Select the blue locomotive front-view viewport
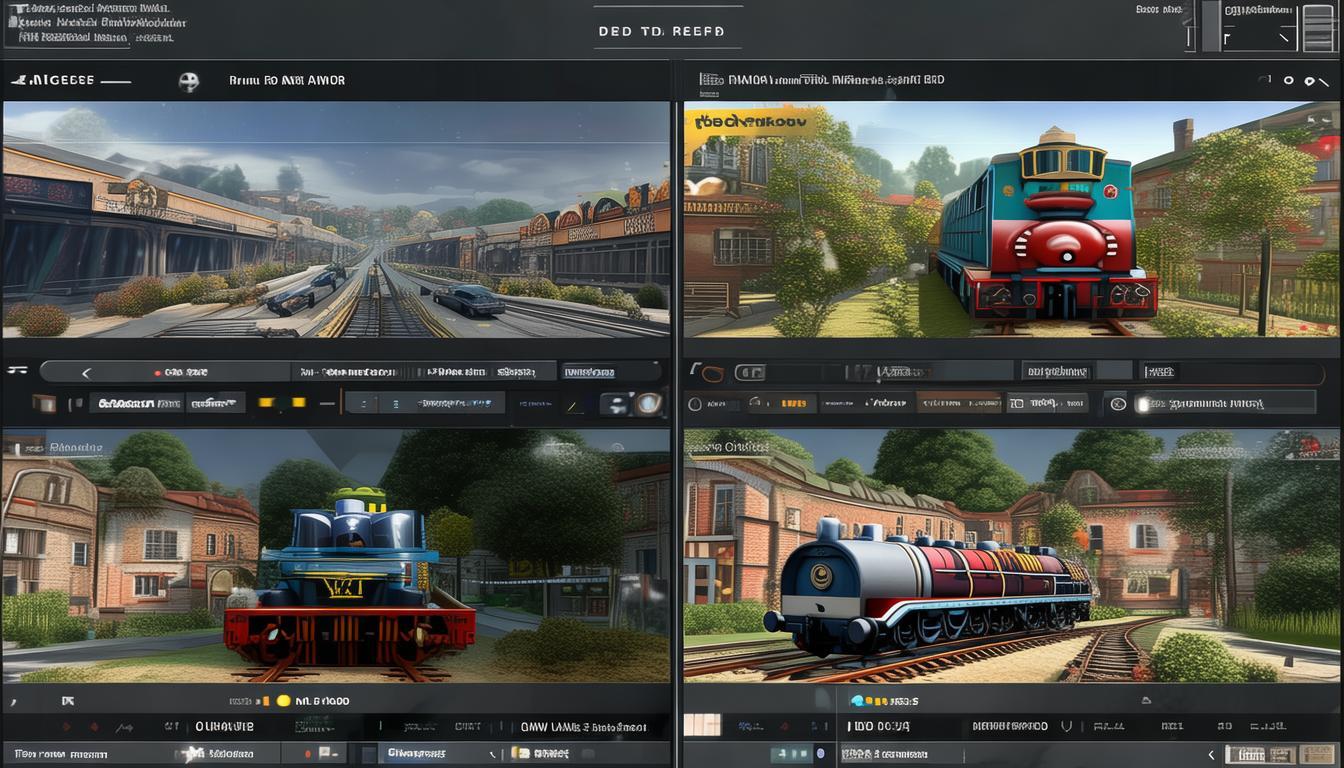Image resolution: width=1344 pixels, height=768 pixels. [x=336, y=556]
